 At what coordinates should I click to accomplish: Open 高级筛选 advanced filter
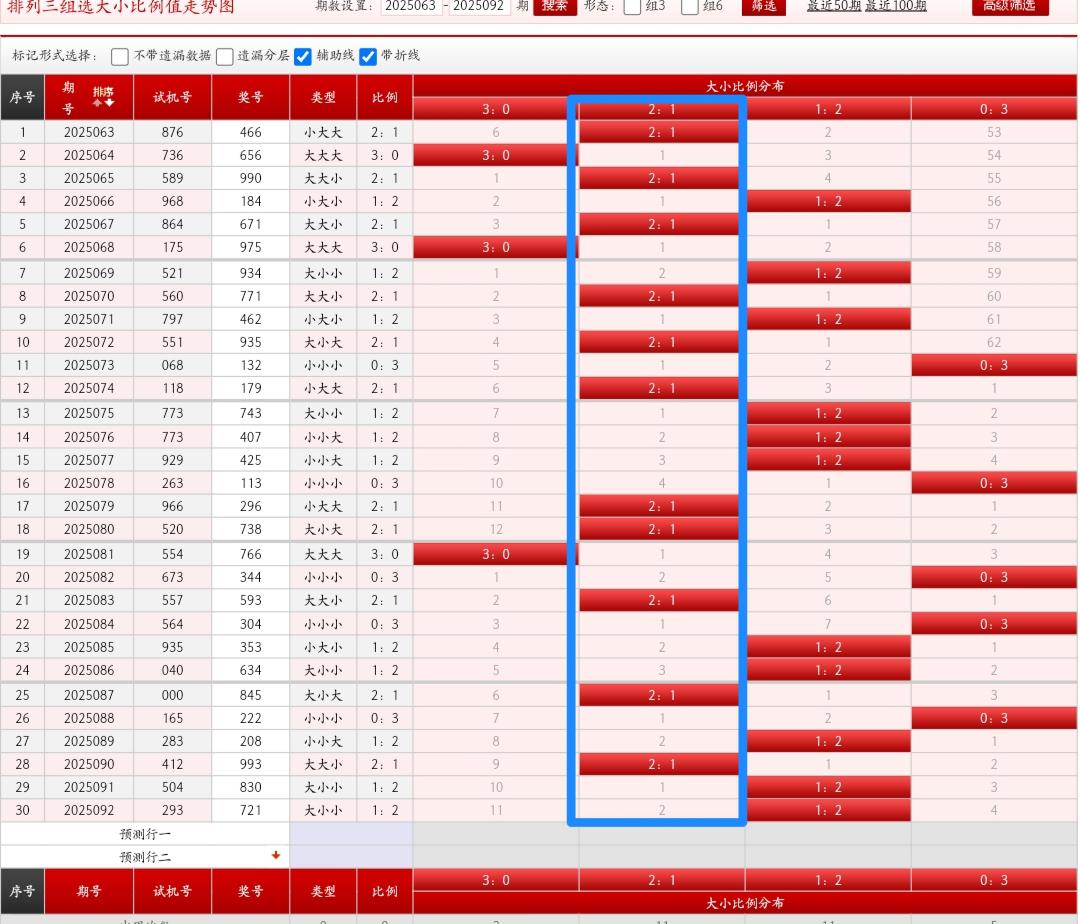point(1010,6)
